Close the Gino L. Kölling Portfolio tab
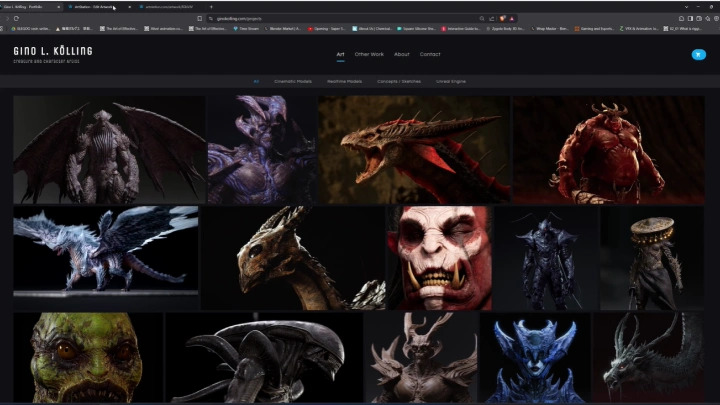 pyautogui.click(x=59, y=7)
